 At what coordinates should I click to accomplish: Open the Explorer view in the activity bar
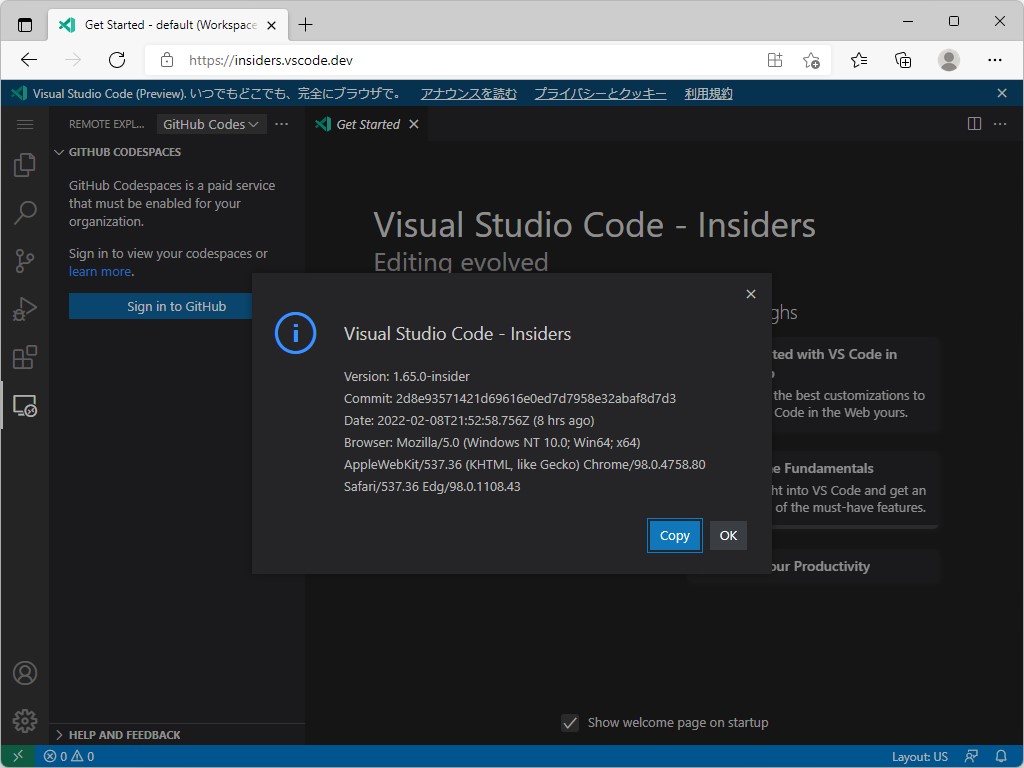(x=24, y=164)
